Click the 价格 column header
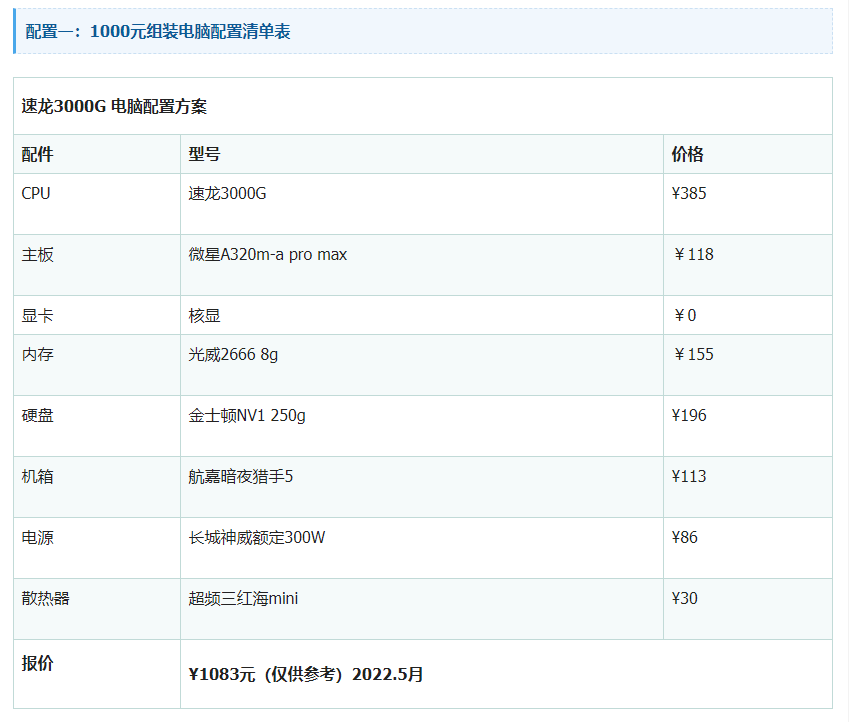Screen dimensions: 849x722 (687, 154)
